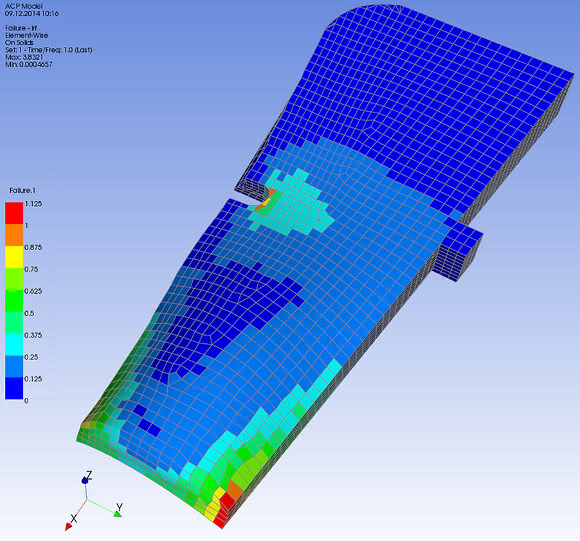Click the Element-Wise annotation line
Viewport: 580px width, 541px height.
click(26, 35)
